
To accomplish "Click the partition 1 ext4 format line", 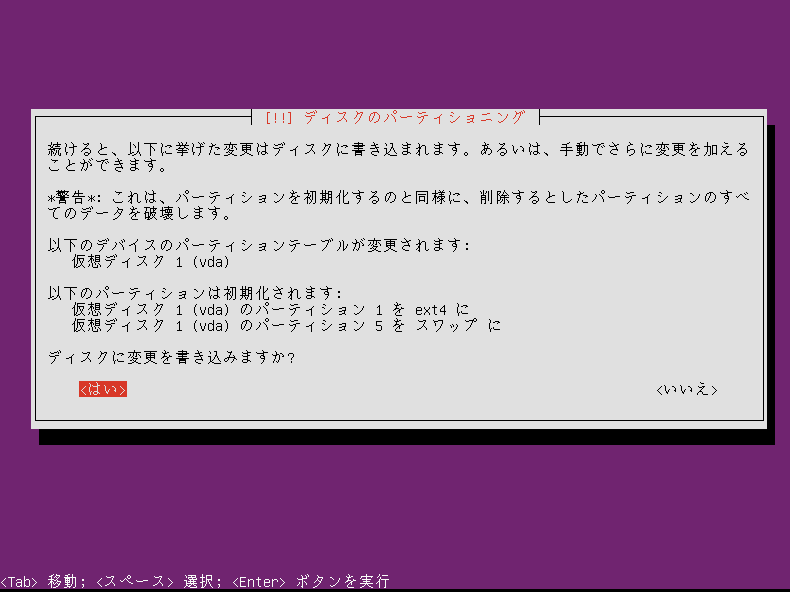I will click(x=270, y=309).
